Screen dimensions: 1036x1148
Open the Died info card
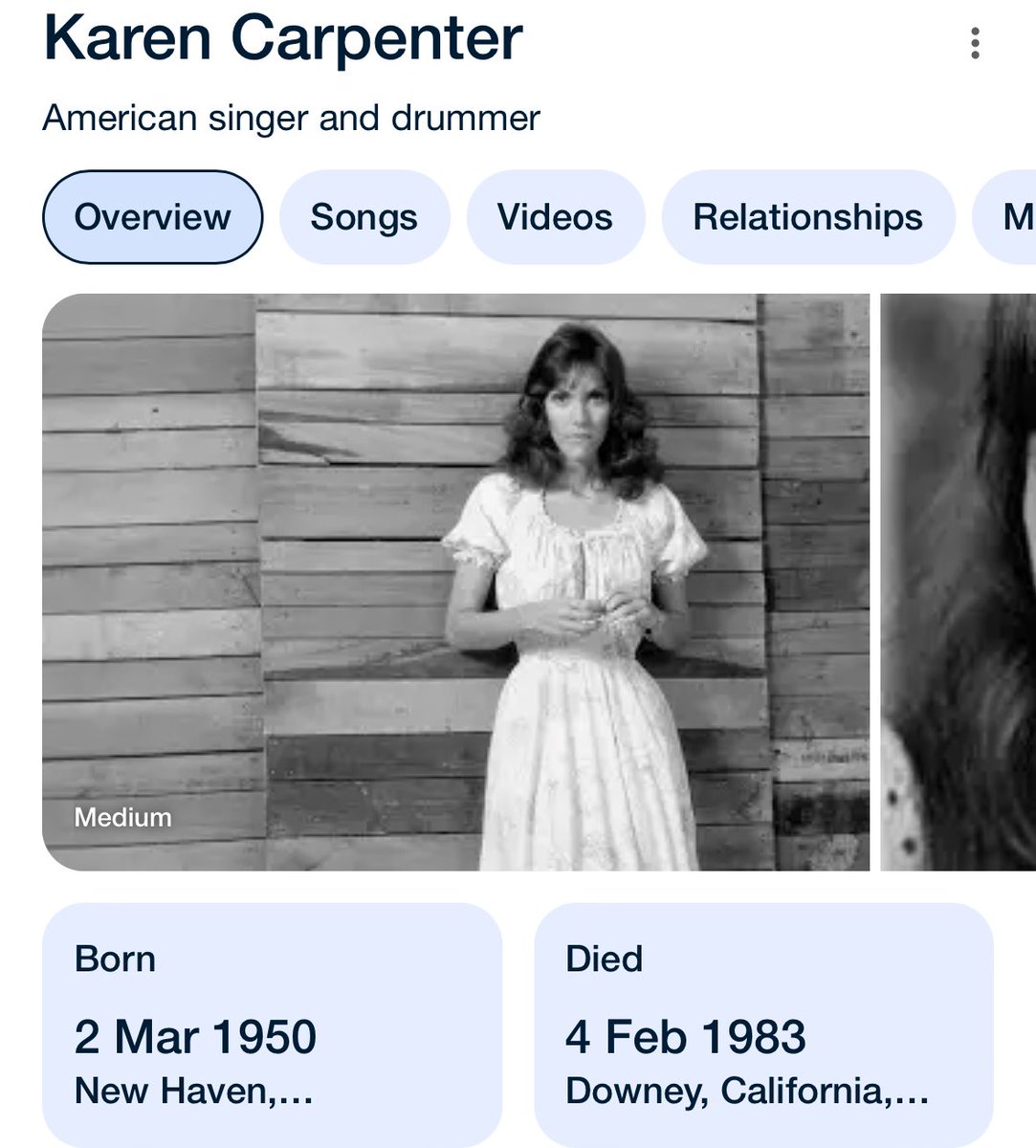(x=763, y=1024)
